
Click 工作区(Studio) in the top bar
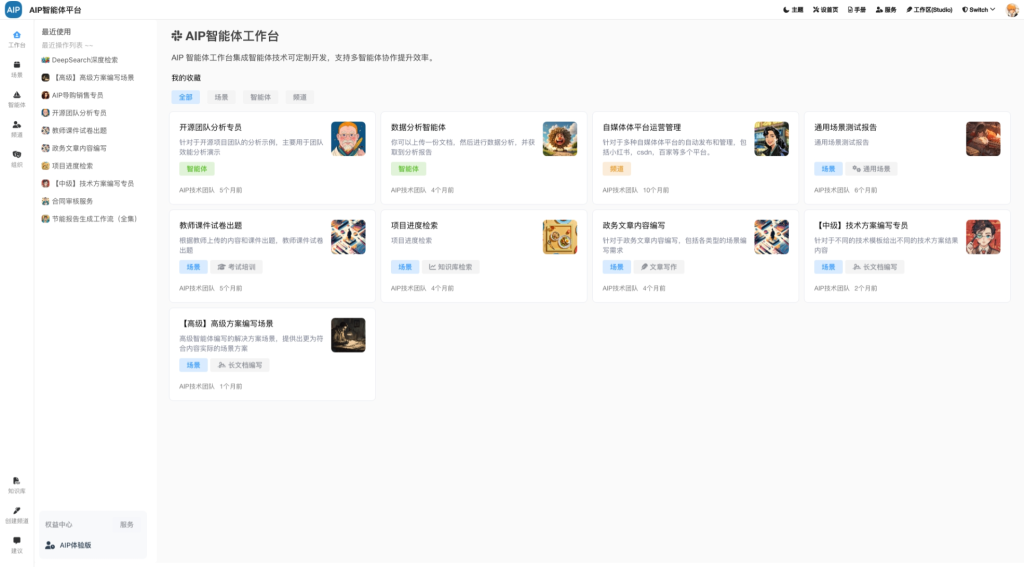pyautogui.click(x=929, y=10)
